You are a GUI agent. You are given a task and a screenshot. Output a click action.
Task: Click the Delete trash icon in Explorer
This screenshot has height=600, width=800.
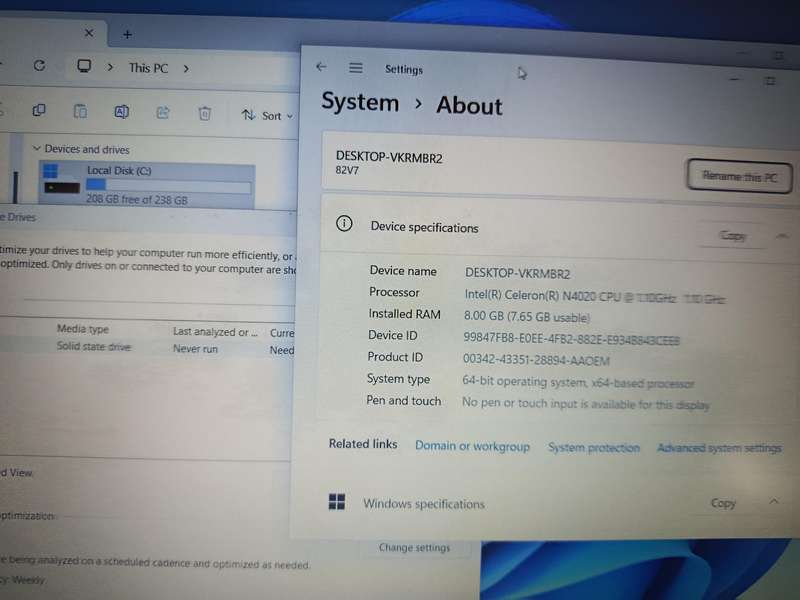click(205, 113)
